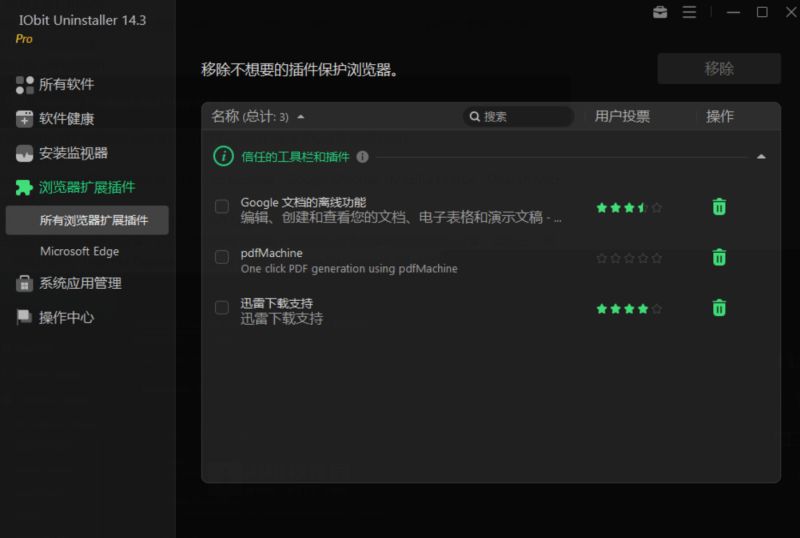This screenshot has height=538, width=800.
Task: Click the 信任的工具栏和插件 heading
Action: coord(295,157)
